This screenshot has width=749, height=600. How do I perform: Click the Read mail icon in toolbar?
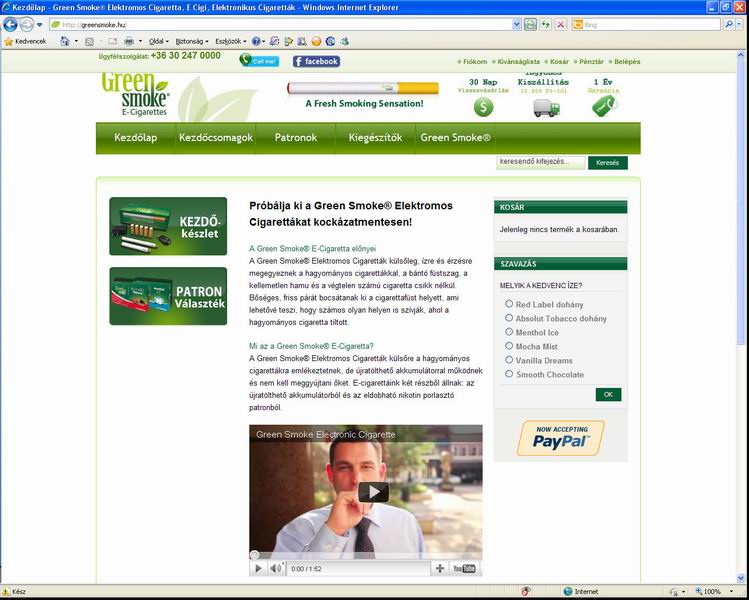point(112,42)
